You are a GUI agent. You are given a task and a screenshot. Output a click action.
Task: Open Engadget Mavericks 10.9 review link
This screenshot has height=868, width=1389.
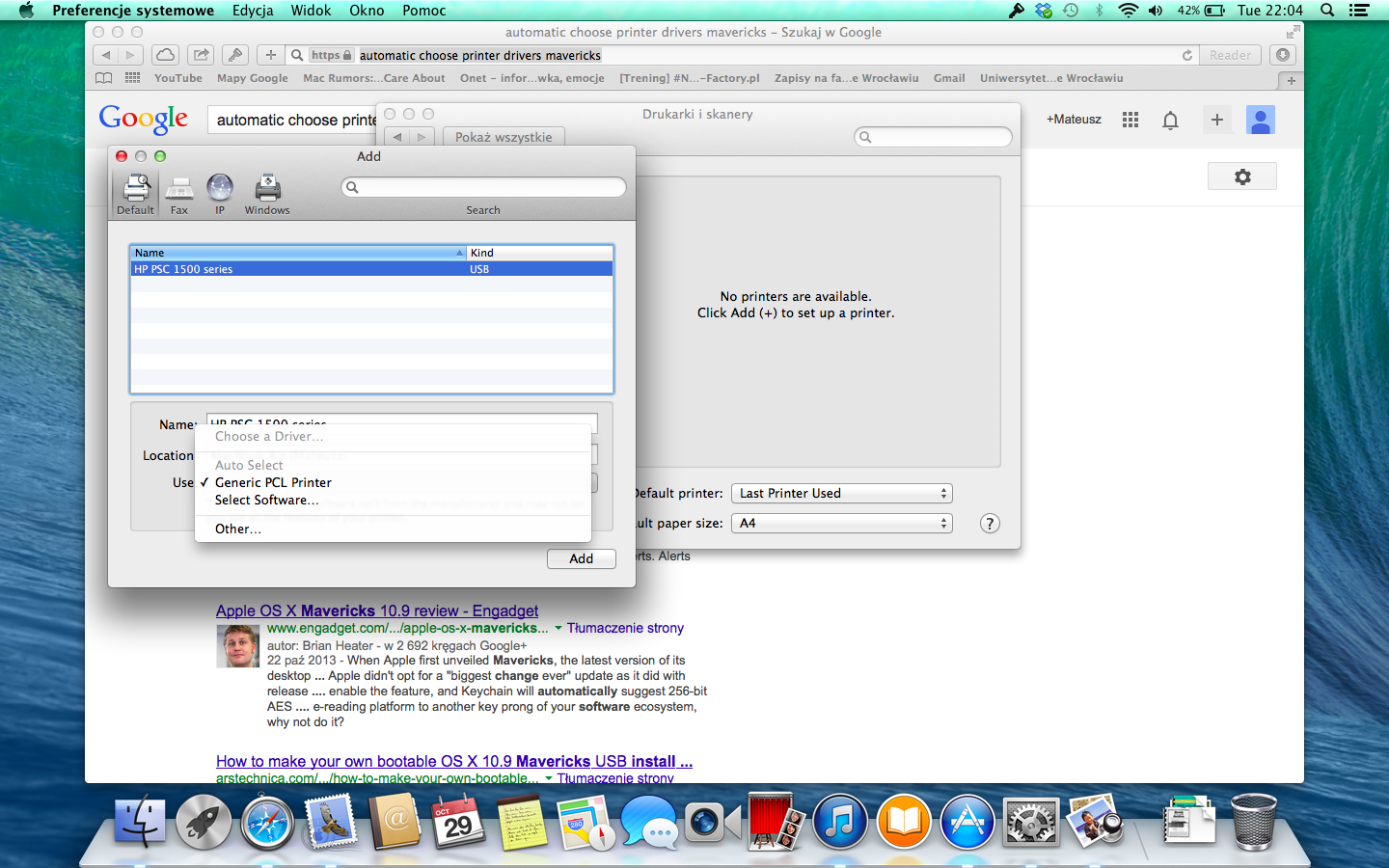click(377, 610)
